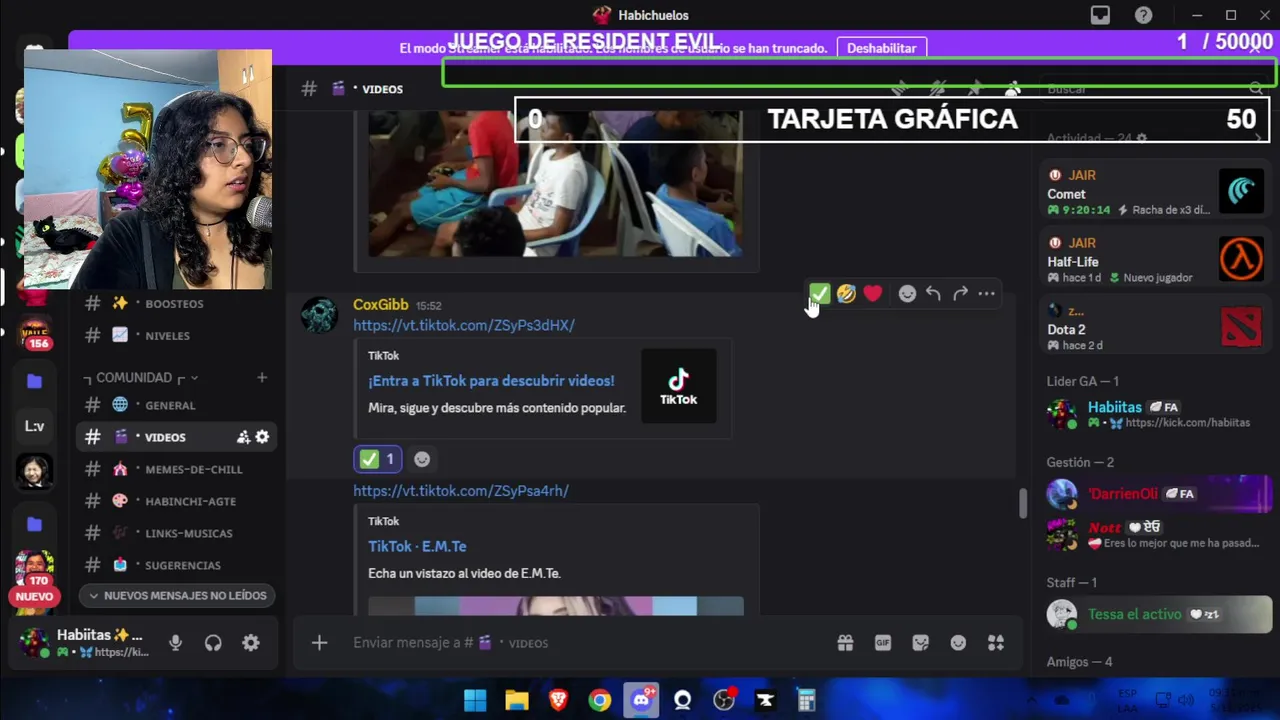Open Habiitas member profile in list

click(x=1156, y=414)
